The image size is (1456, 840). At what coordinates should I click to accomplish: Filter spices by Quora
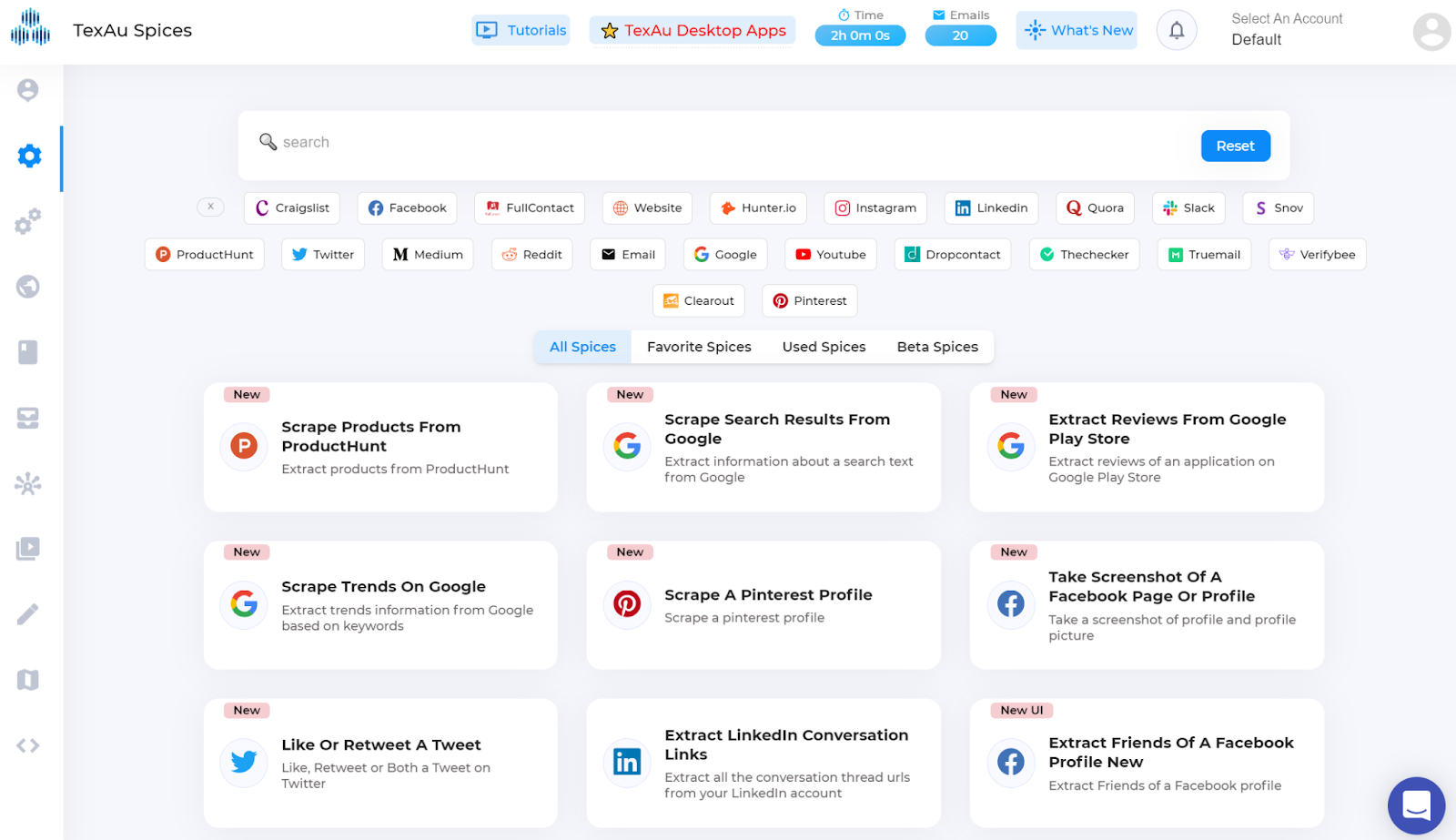[x=1095, y=207]
